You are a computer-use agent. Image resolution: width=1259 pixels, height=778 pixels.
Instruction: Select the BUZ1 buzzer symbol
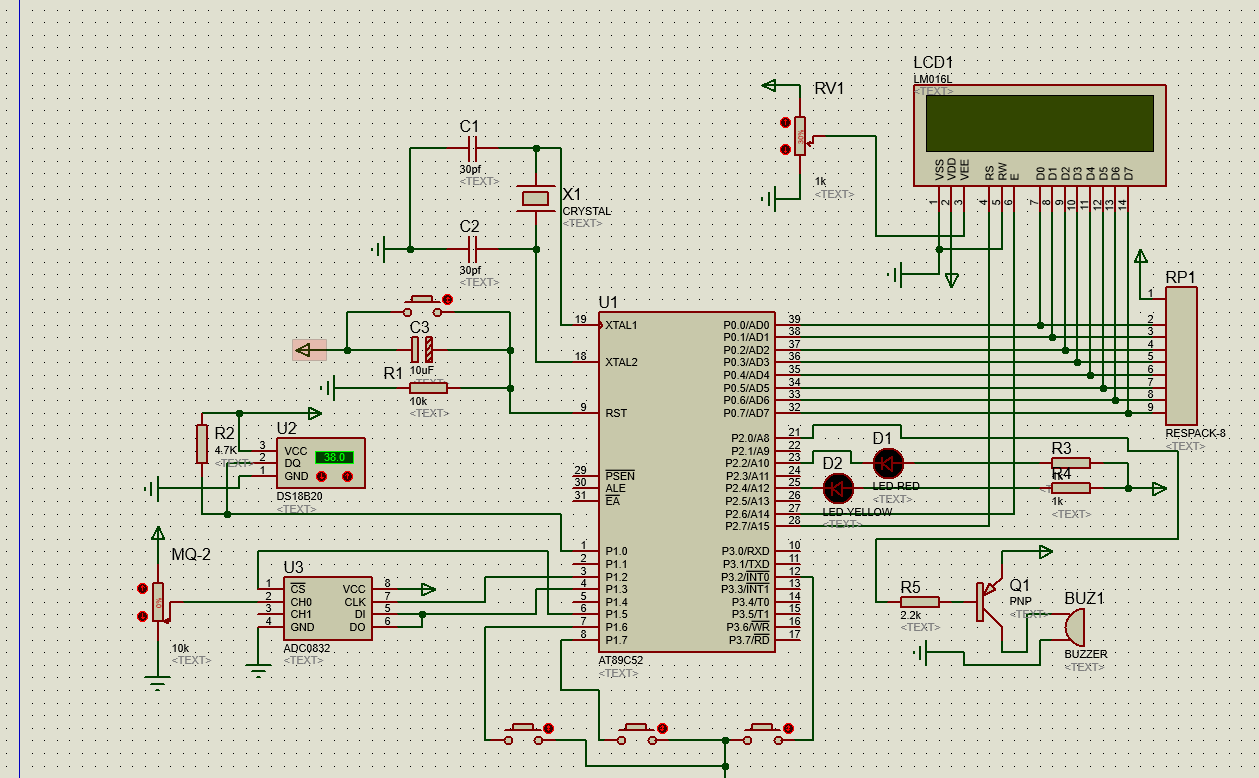(1074, 627)
